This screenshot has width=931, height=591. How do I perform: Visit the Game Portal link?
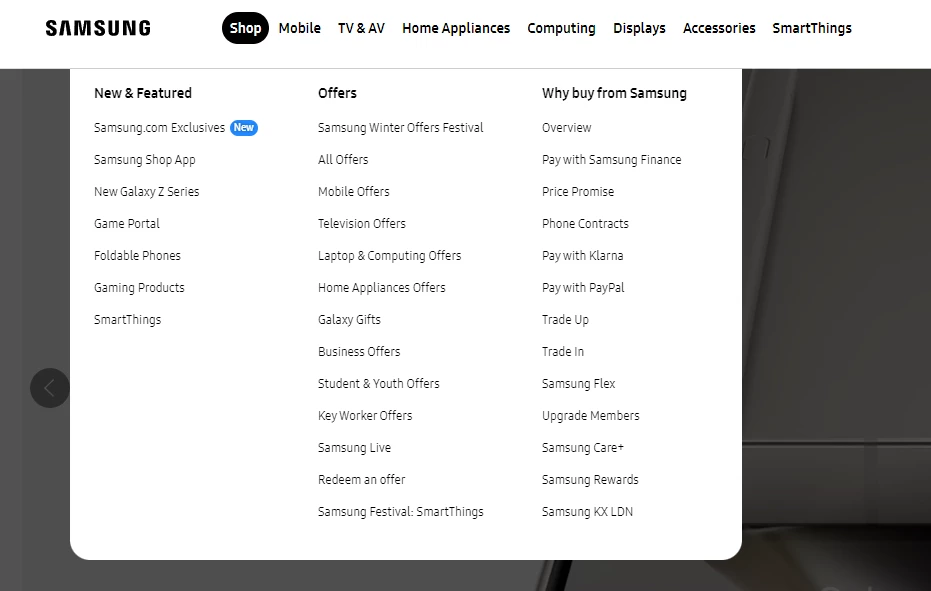[x=126, y=224]
